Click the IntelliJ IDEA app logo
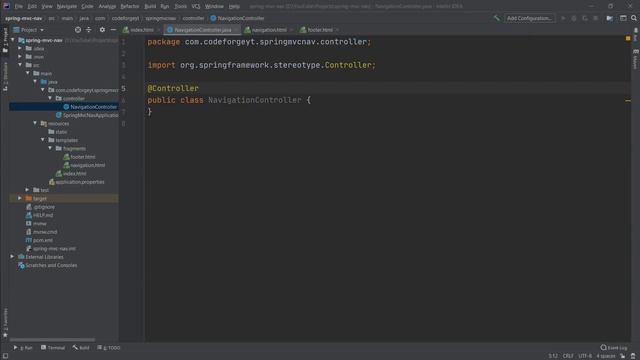 click(x=6, y=6)
